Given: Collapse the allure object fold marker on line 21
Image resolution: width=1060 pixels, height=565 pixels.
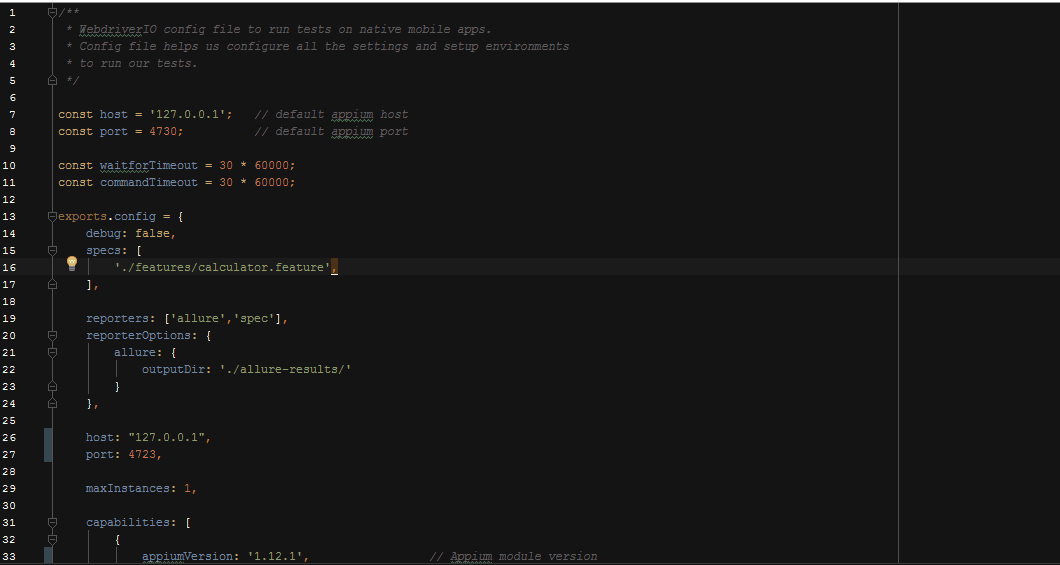Looking at the screenshot, I should [53, 352].
